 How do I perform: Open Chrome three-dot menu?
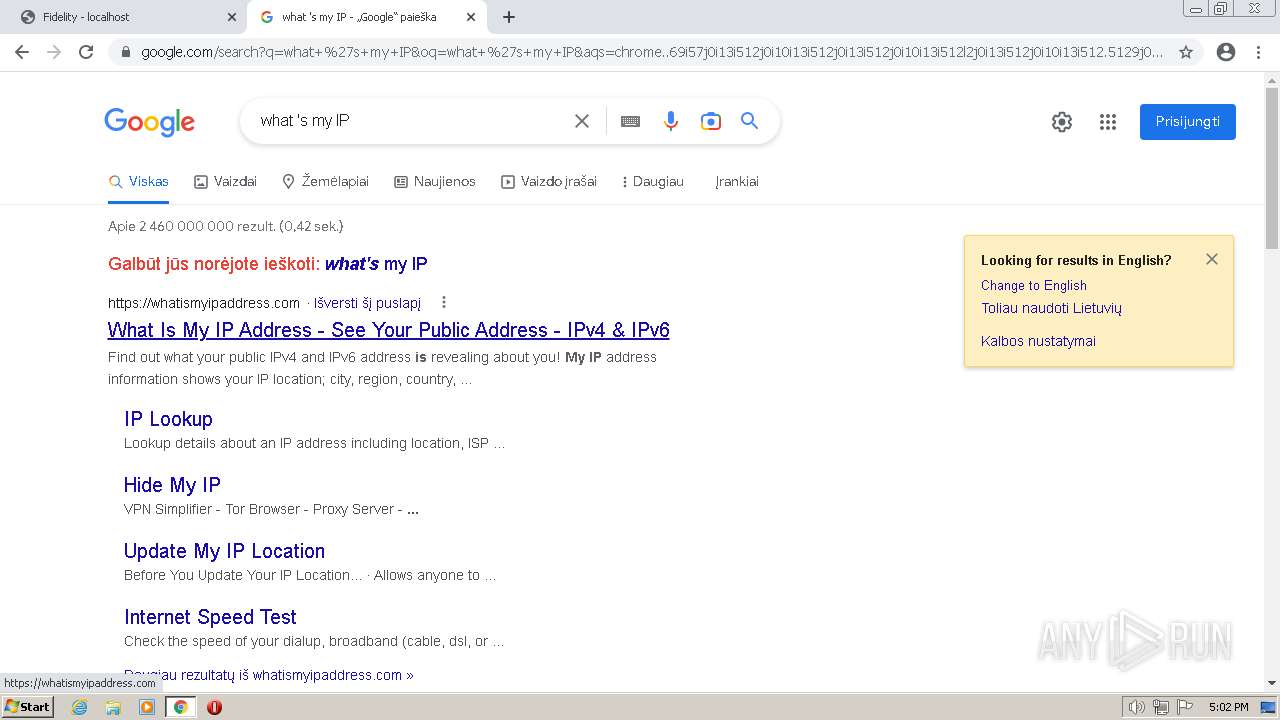[1258, 52]
